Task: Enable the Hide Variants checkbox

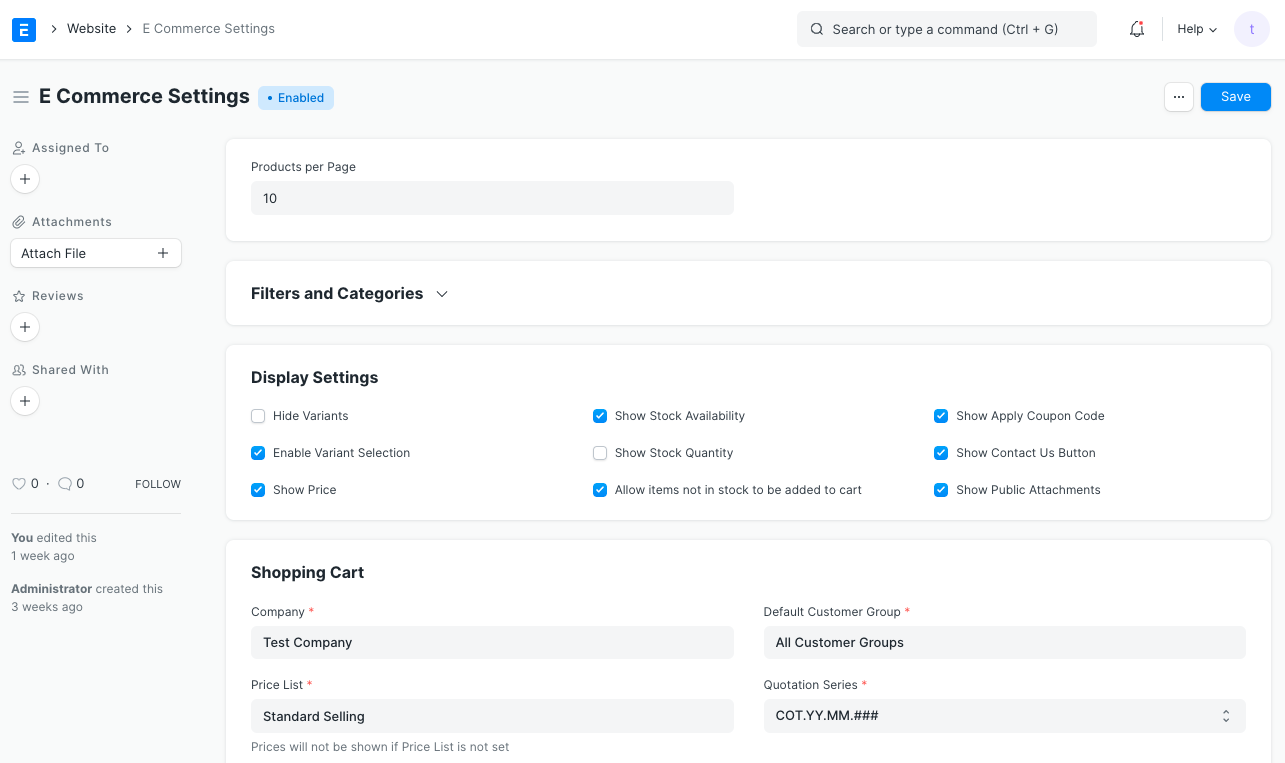Action: [257, 415]
